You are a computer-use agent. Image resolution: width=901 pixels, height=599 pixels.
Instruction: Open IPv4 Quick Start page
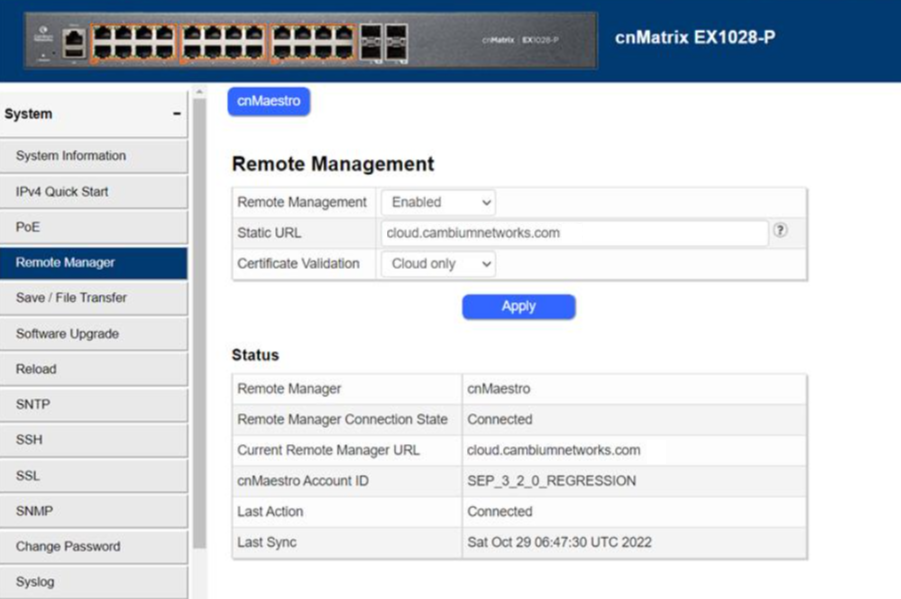(x=94, y=191)
